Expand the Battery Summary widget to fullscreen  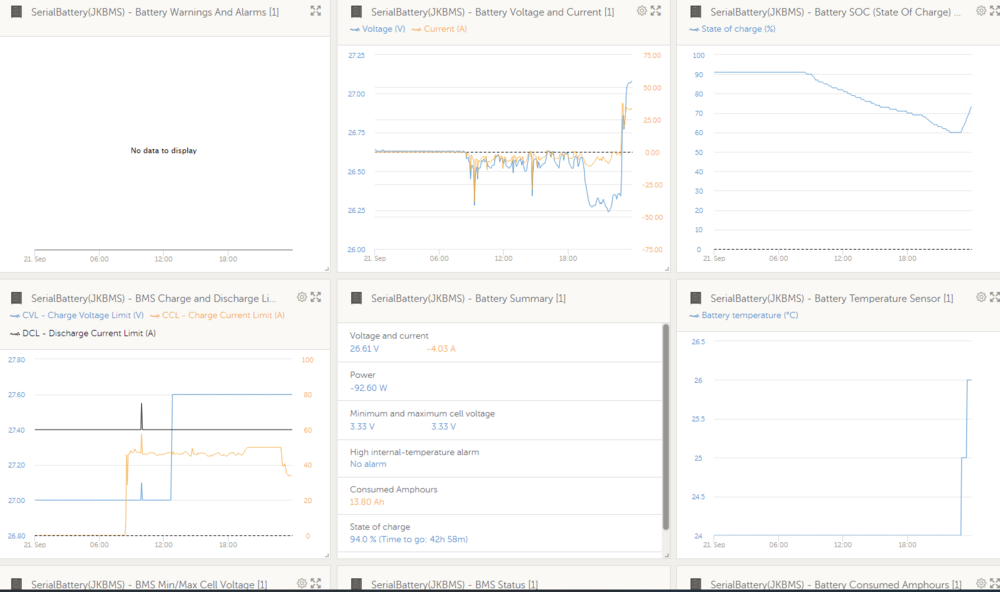point(656,297)
